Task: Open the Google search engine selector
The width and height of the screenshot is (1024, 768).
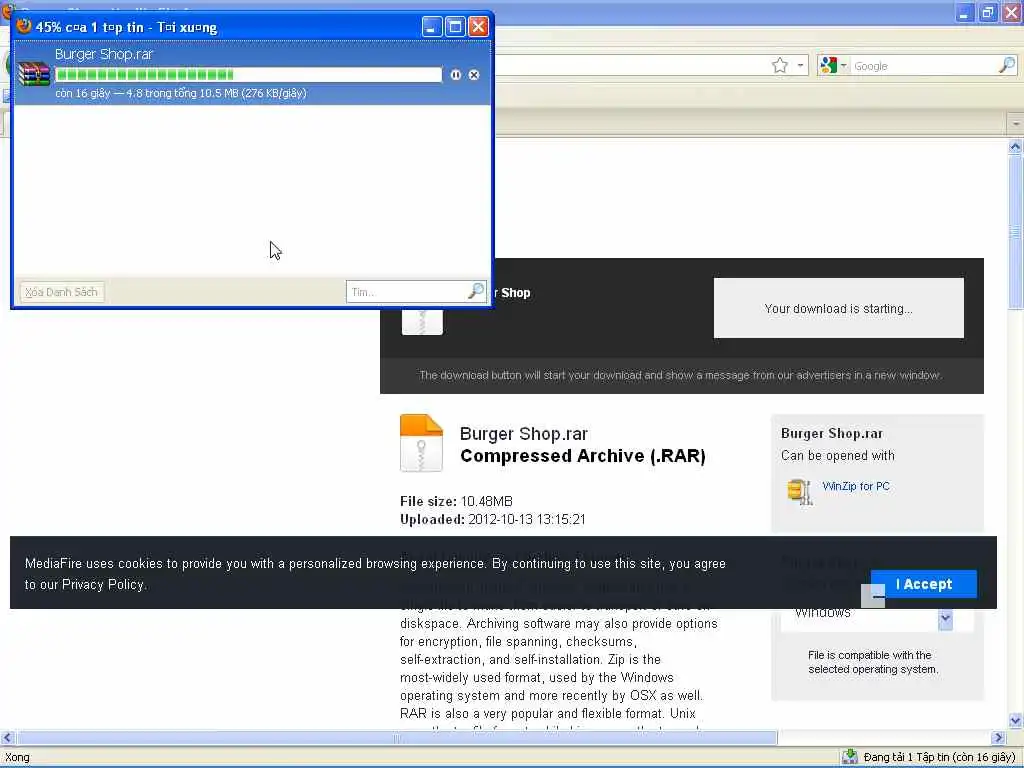Action: tap(833, 65)
